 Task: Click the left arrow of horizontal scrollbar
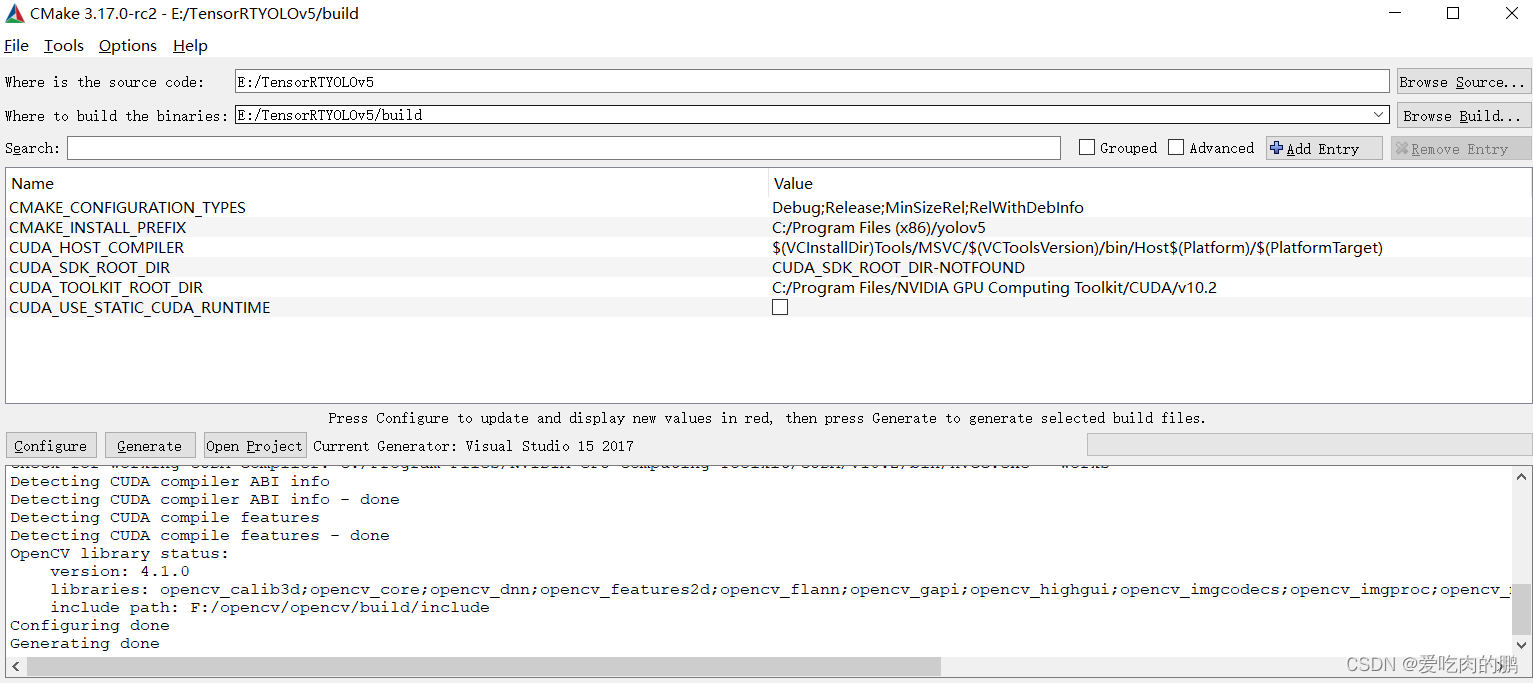(x=14, y=665)
